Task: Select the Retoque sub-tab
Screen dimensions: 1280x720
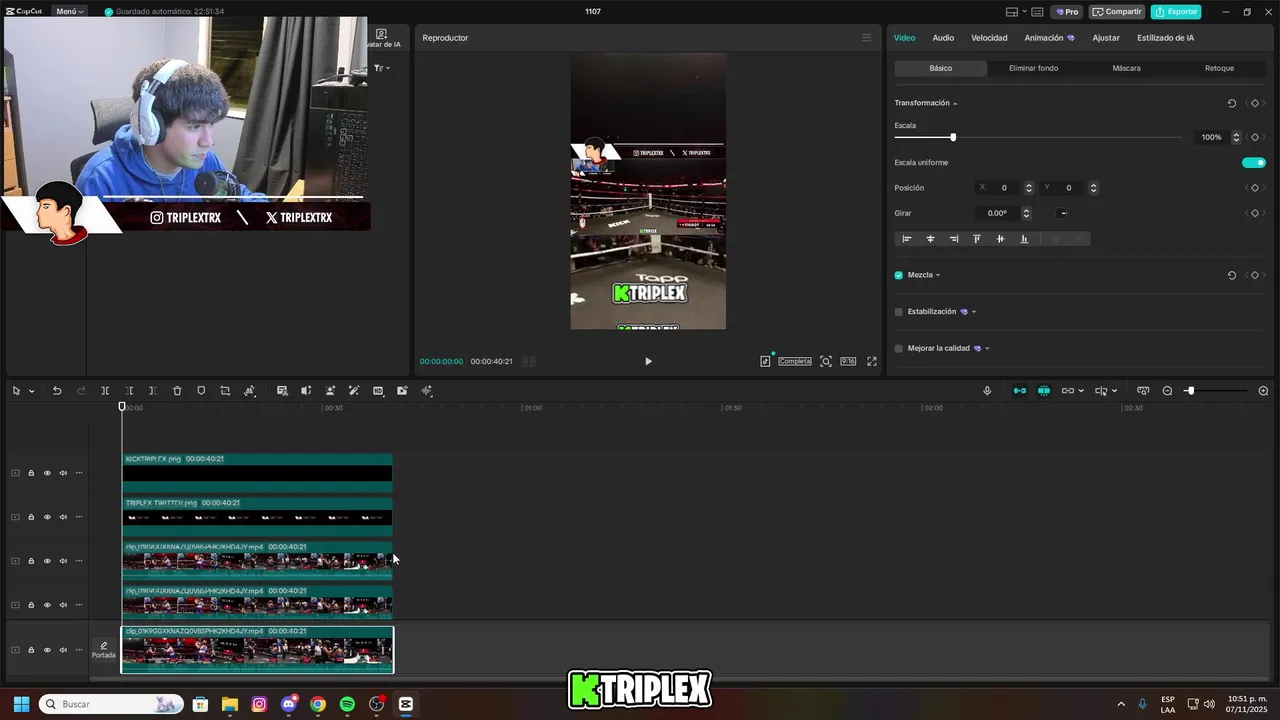Action: point(1219,68)
